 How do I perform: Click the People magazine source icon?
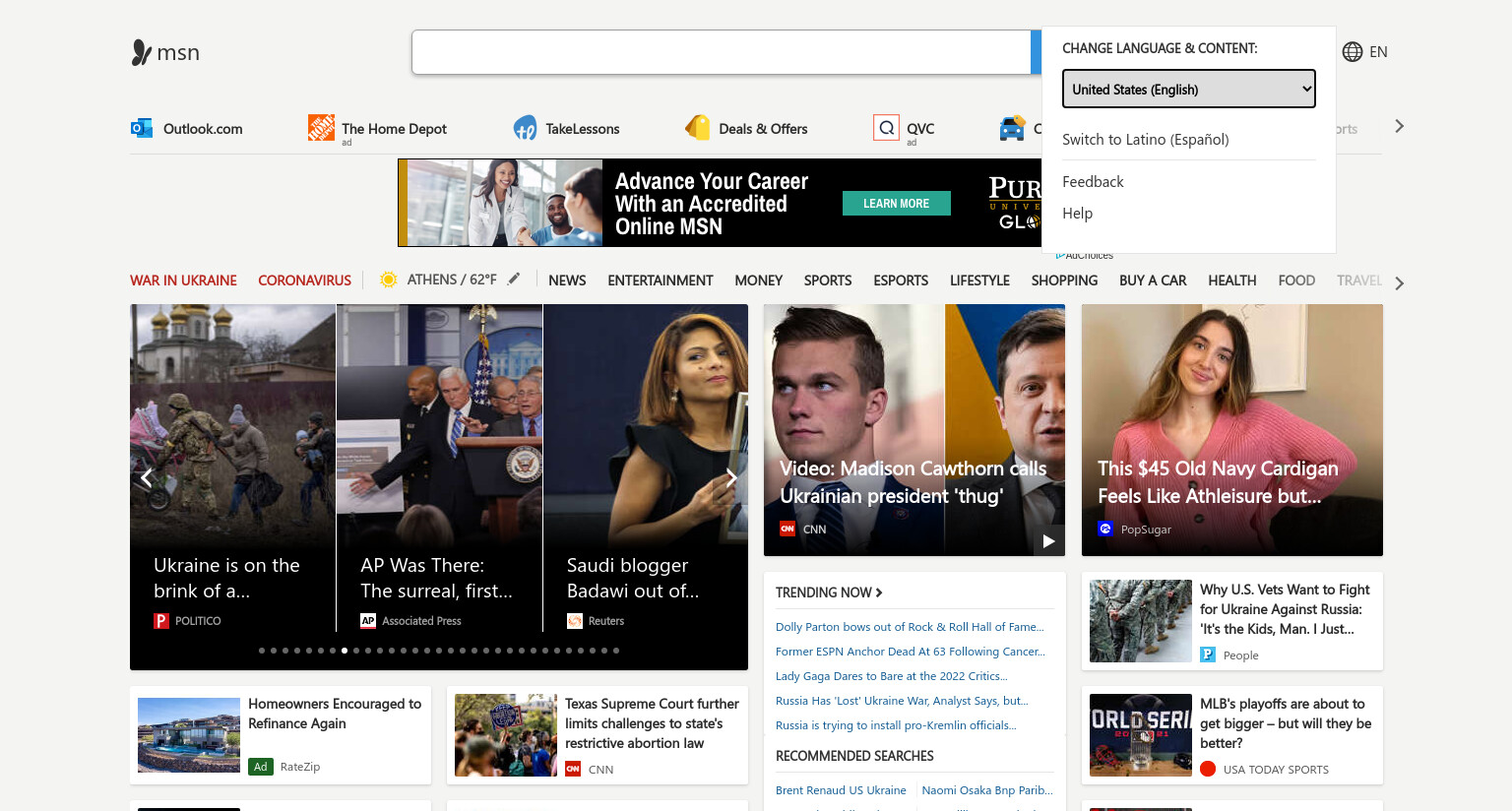pos(1208,655)
